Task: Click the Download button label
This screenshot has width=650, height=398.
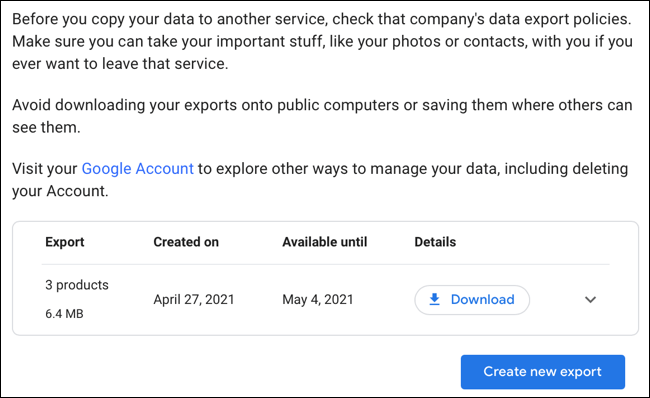Action: 483,299
